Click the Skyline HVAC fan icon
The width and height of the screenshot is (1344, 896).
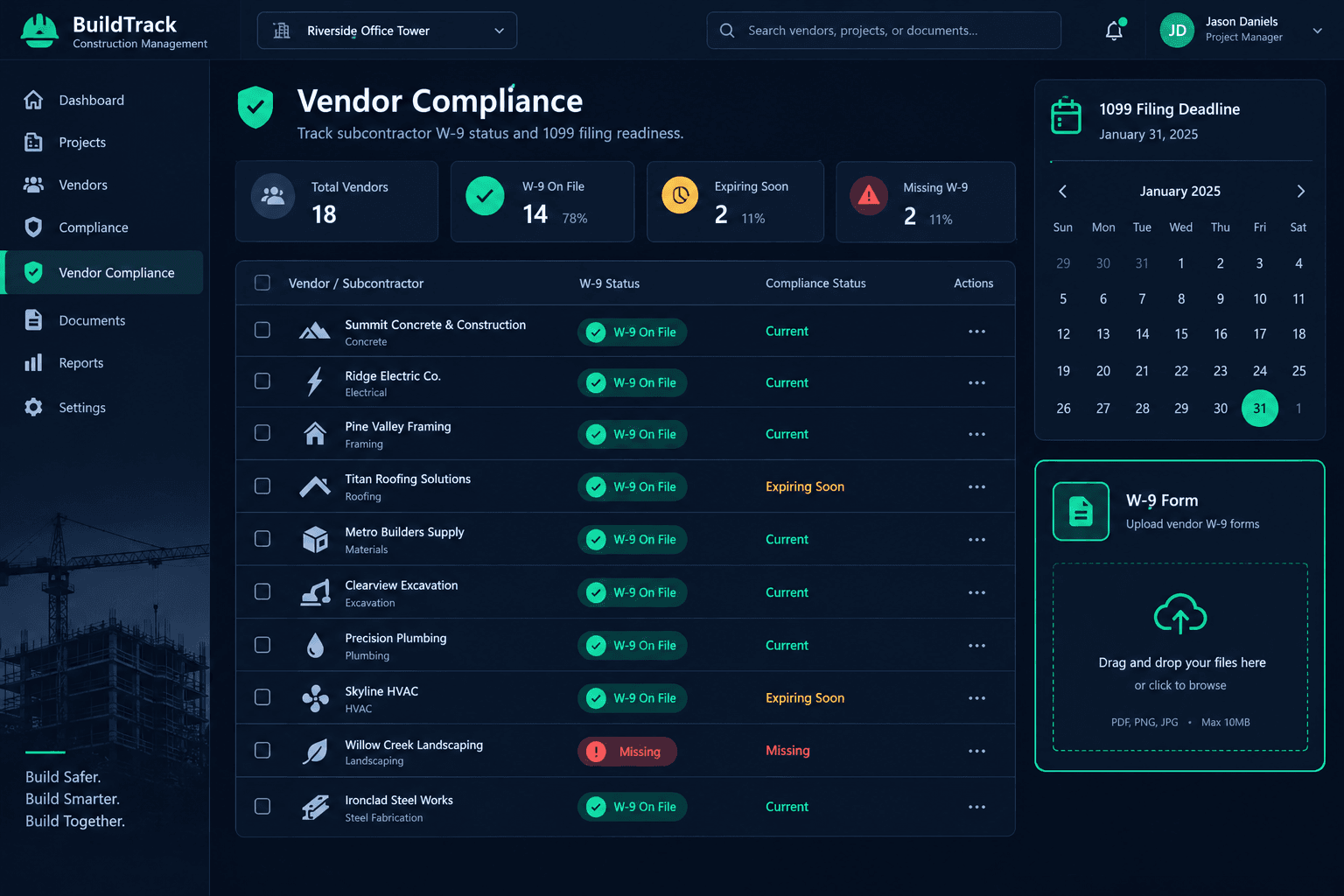tap(315, 698)
